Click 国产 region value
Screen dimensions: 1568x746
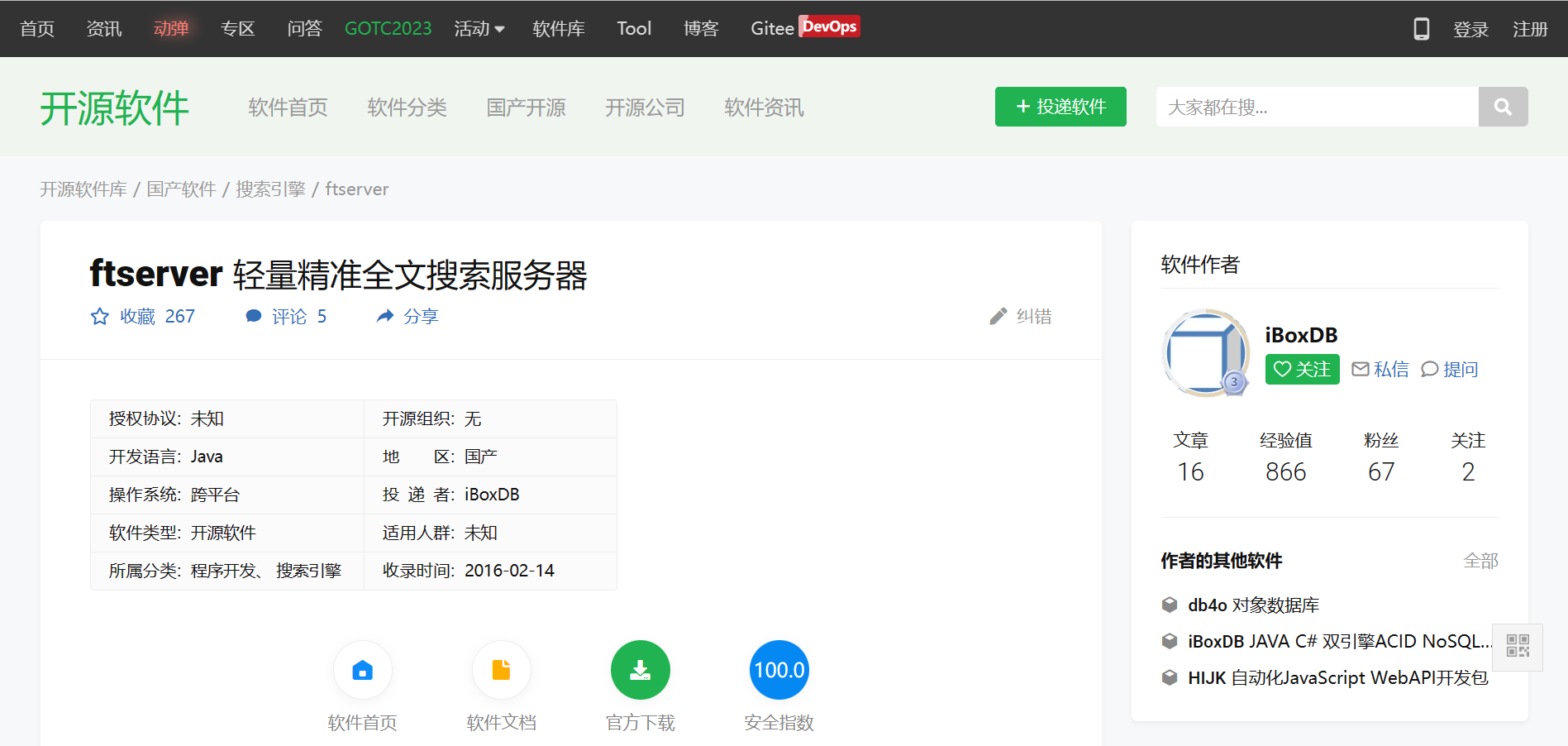[x=481, y=457]
